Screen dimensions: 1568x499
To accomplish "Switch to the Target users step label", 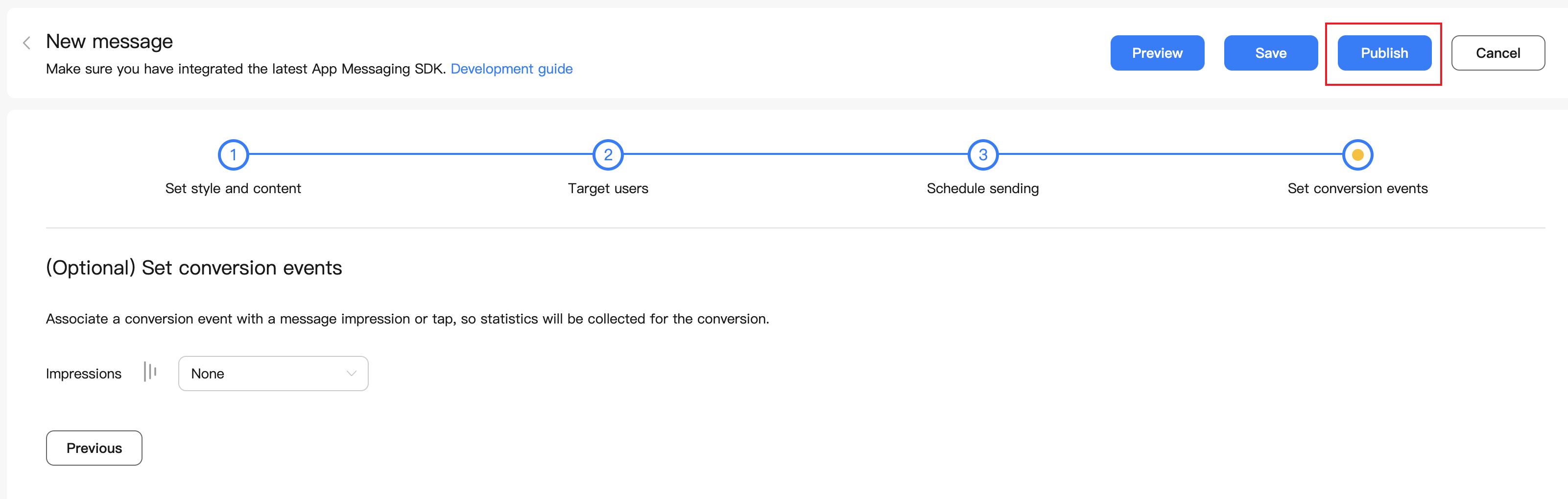I will point(608,188).
